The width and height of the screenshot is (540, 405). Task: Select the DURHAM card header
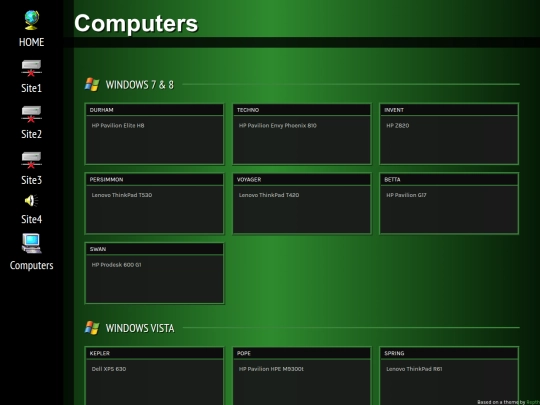click(x=154, y=110)
